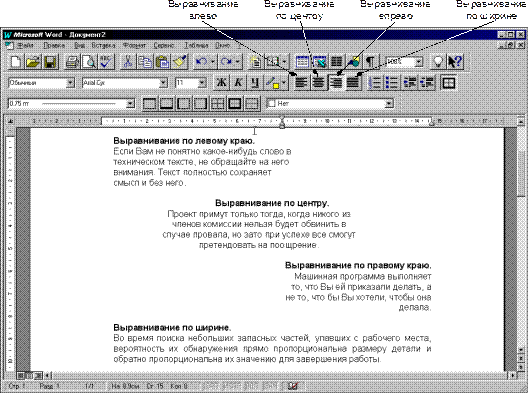Viewport: 529px width, 394px height.
Task: Open the highlight color dropdown arrow
Action: pyautogui.click(x=285, y=83)
